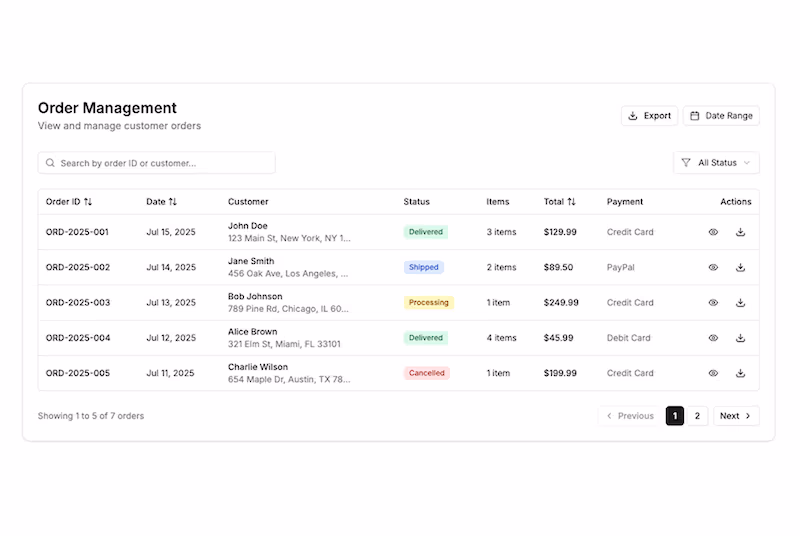Click the Debit Card payment cell
The image size is (800, 536).
(x=628, y=338)
